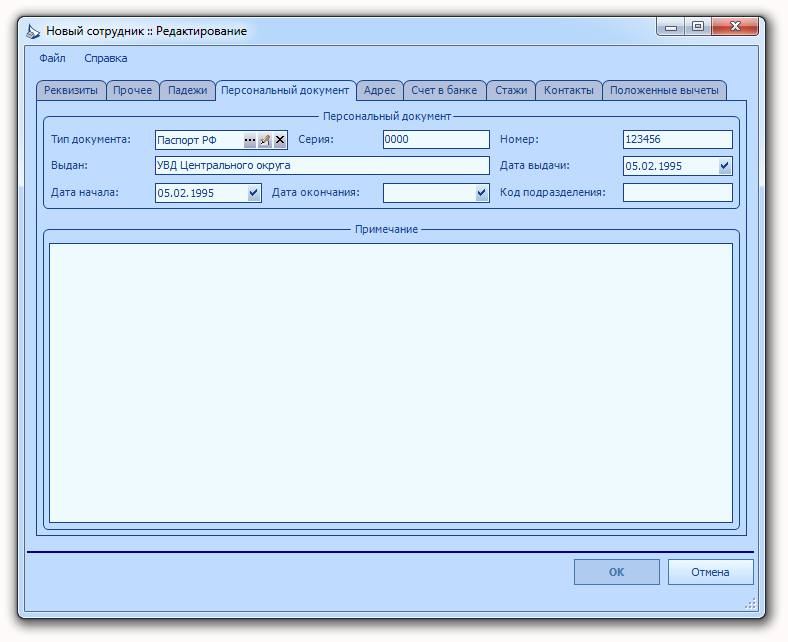Open the Положенные вычеты tab

664,90
